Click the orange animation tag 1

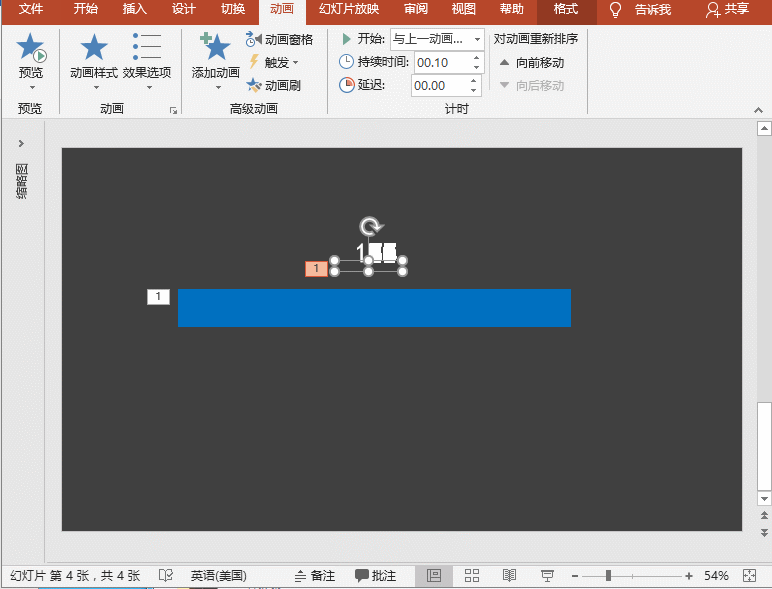[316, 269]
